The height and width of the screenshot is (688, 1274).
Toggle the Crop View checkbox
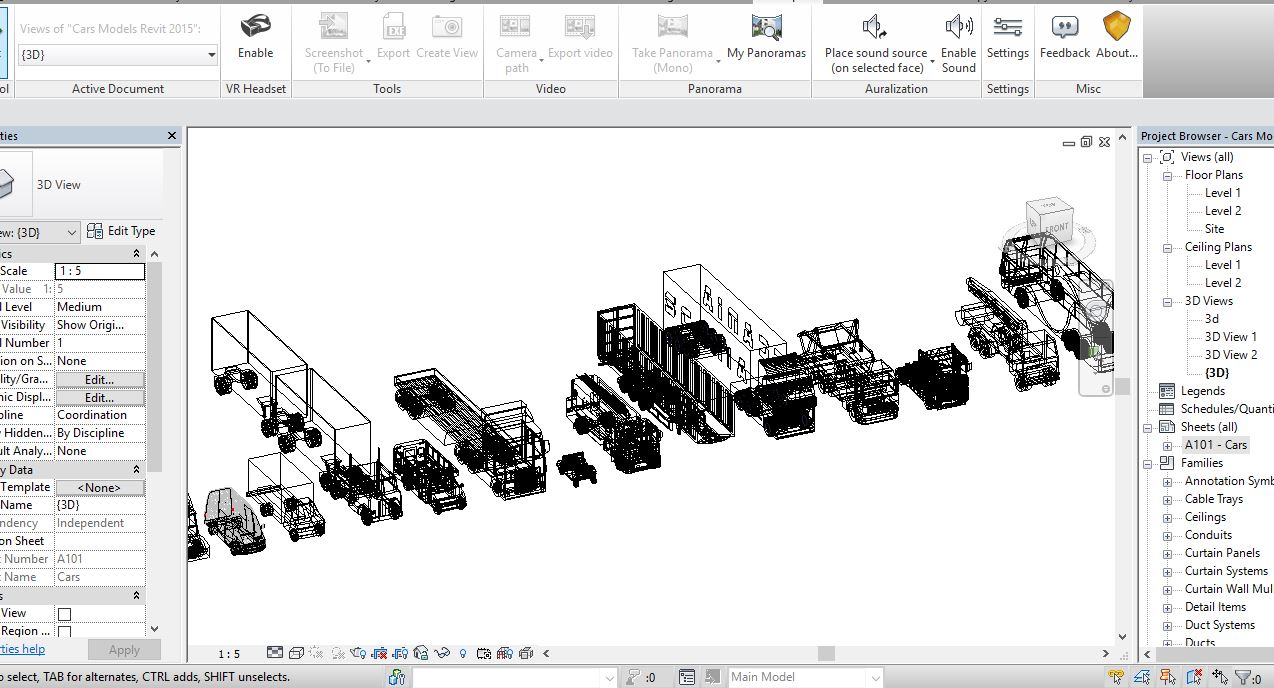click(x=64, y=614)
